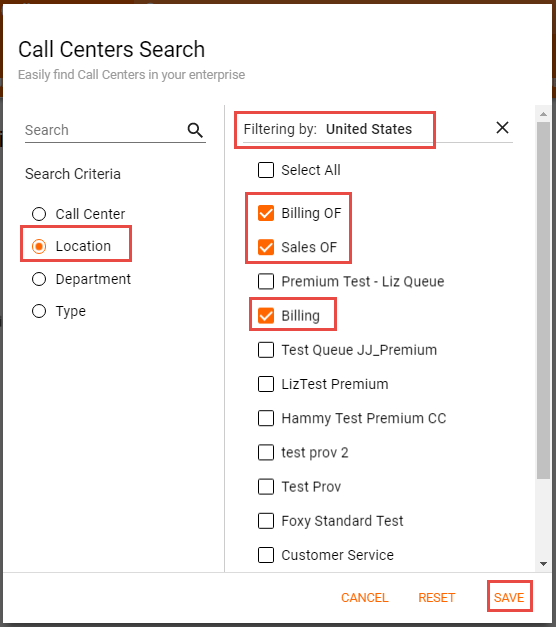This screenshot has height=627, width=556.
Task: Click the vertical scrollbar thumb
Action: 543,300
